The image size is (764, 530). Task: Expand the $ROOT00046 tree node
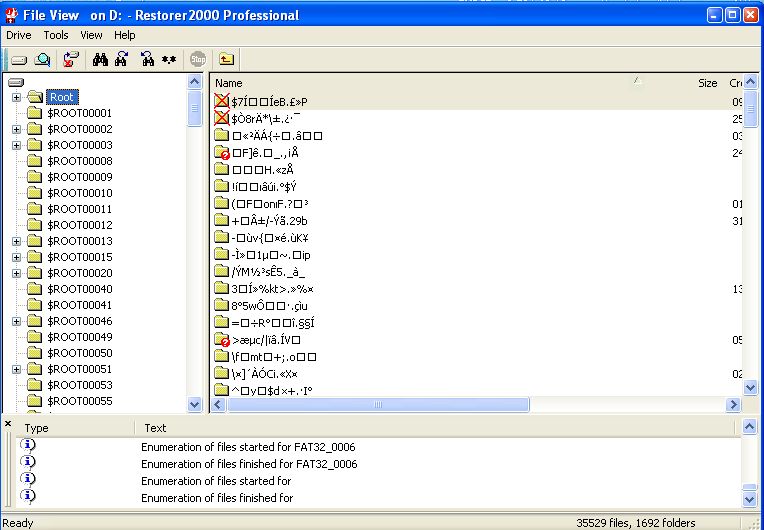[x=17, y=321]
